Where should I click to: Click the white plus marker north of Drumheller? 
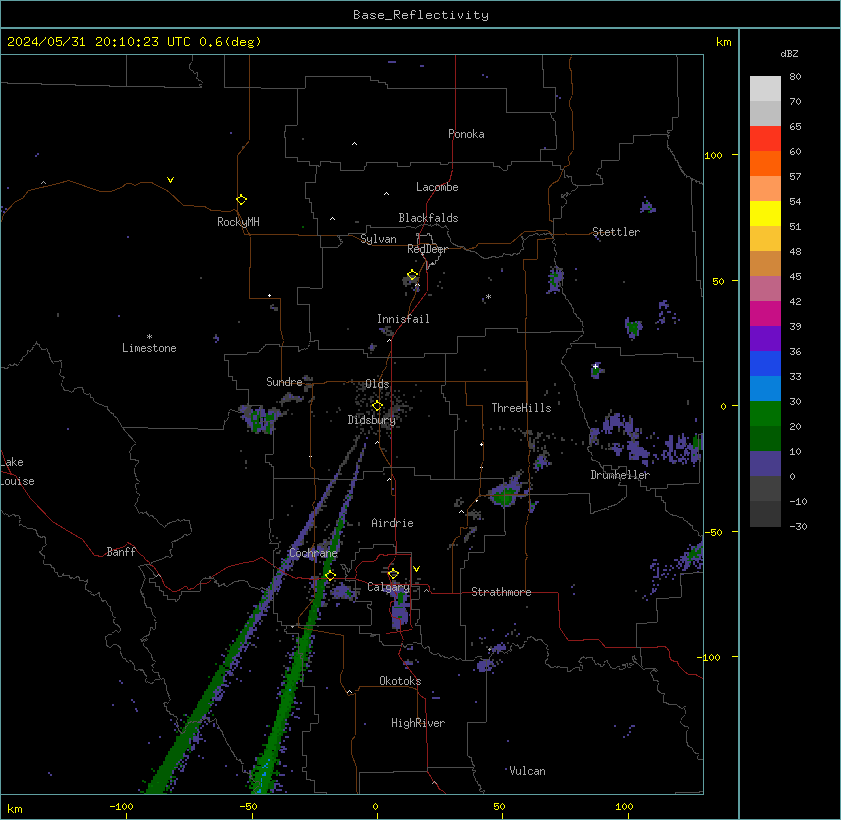coord(595,366)
